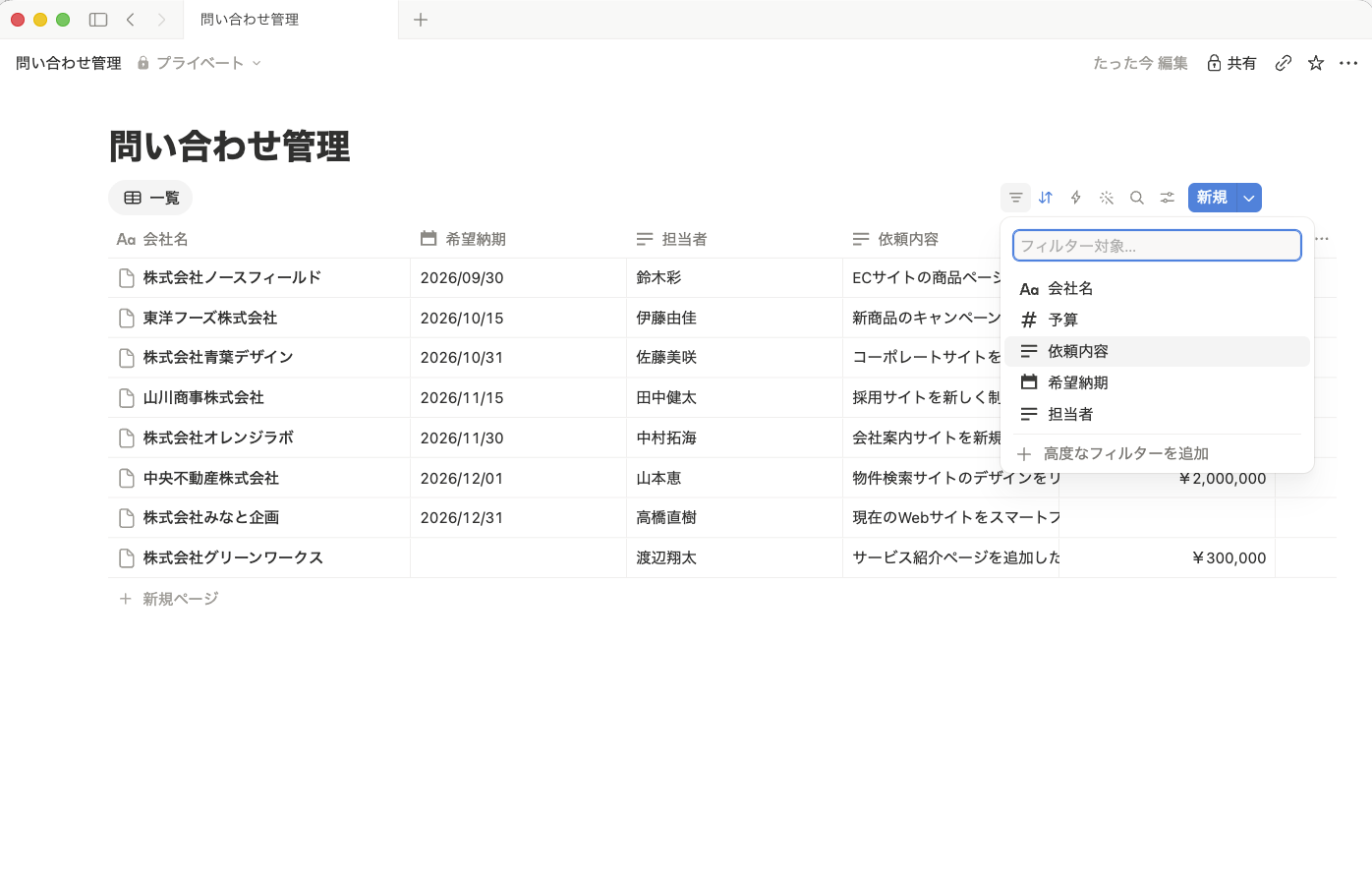This screenshot has height=877, width=1372.
Task: Open page icon for 山川商事株式会社 row
Action: point(127,398)
